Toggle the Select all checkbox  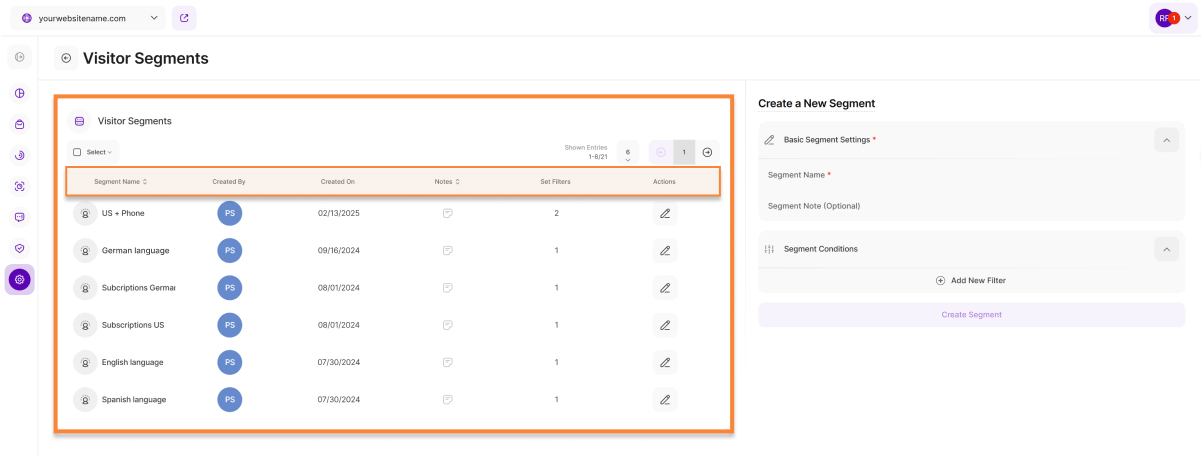(x=77, y=152)
